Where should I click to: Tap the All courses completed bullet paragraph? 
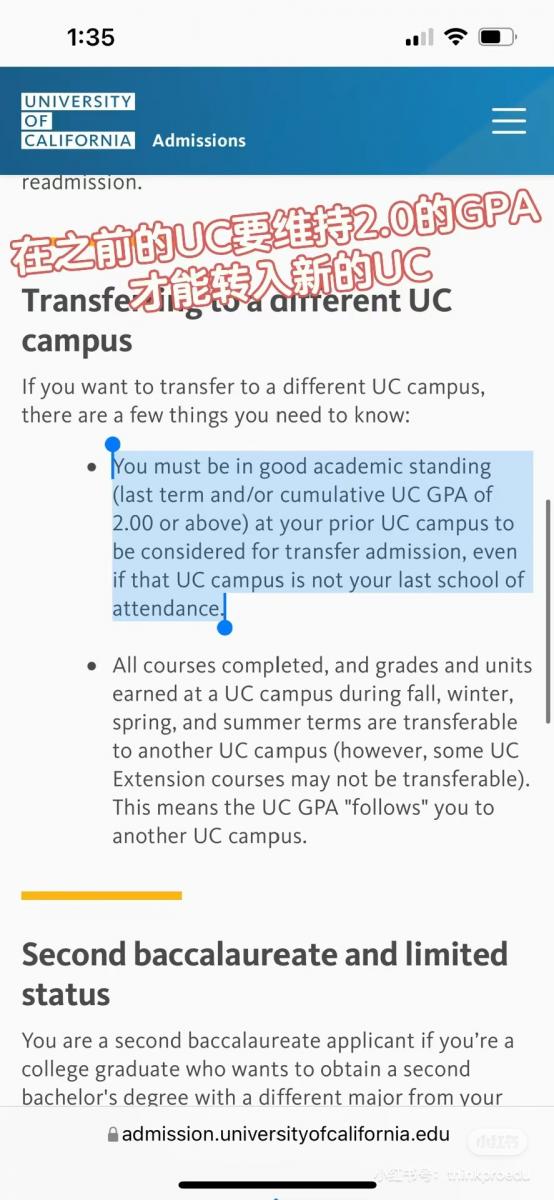click(x=322, y=751)
